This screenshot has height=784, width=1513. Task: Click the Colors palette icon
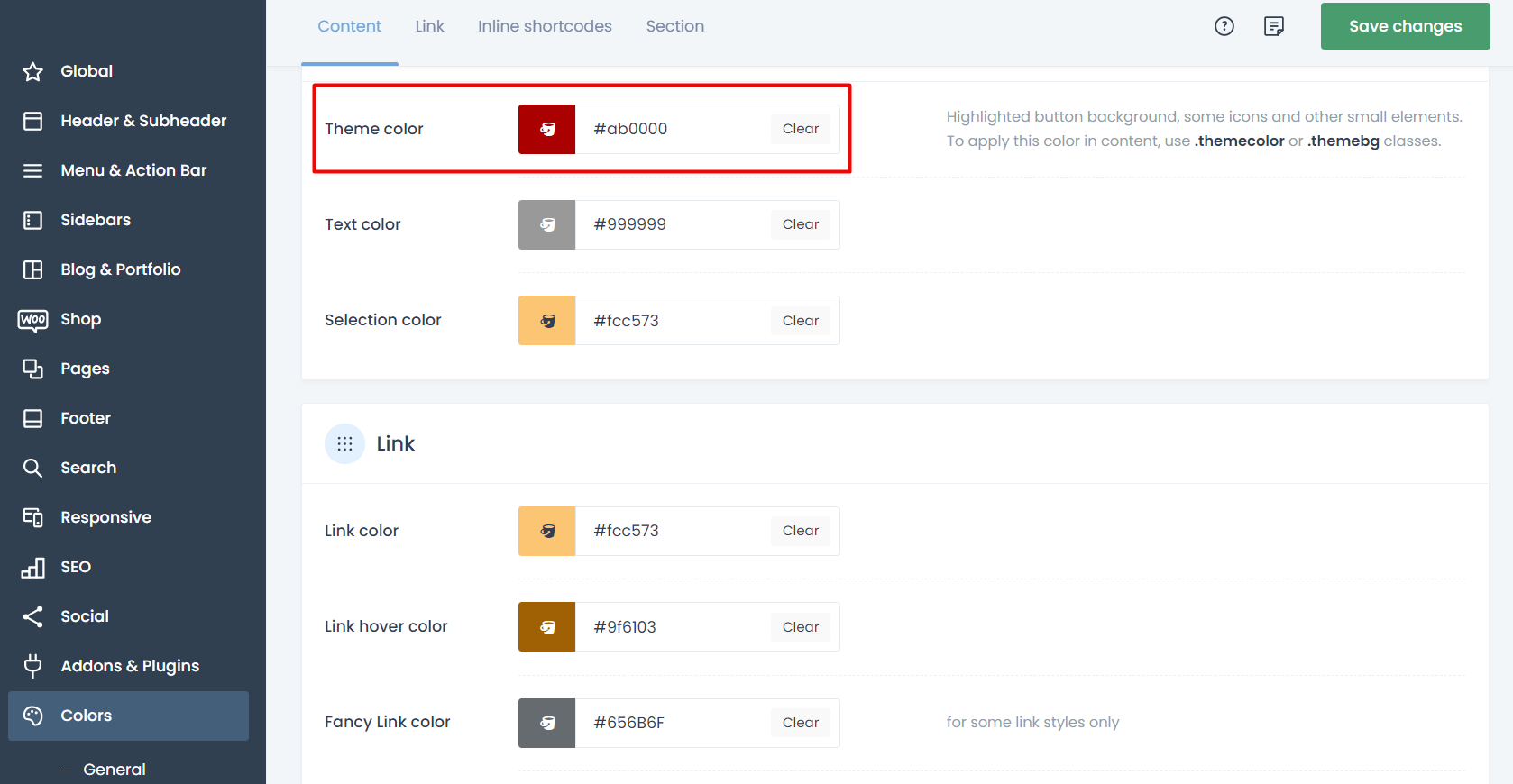pyautogui.click(x=33, y=716)
